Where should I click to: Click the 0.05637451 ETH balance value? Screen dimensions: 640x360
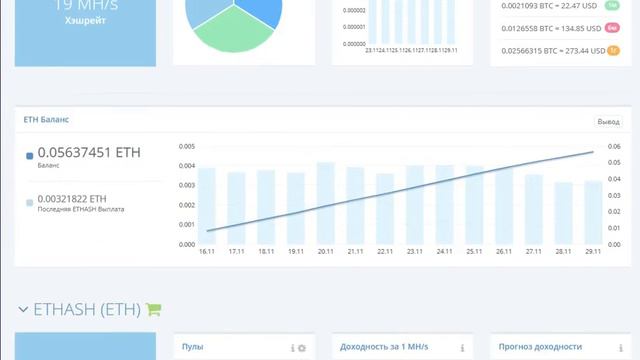point(89,153)
